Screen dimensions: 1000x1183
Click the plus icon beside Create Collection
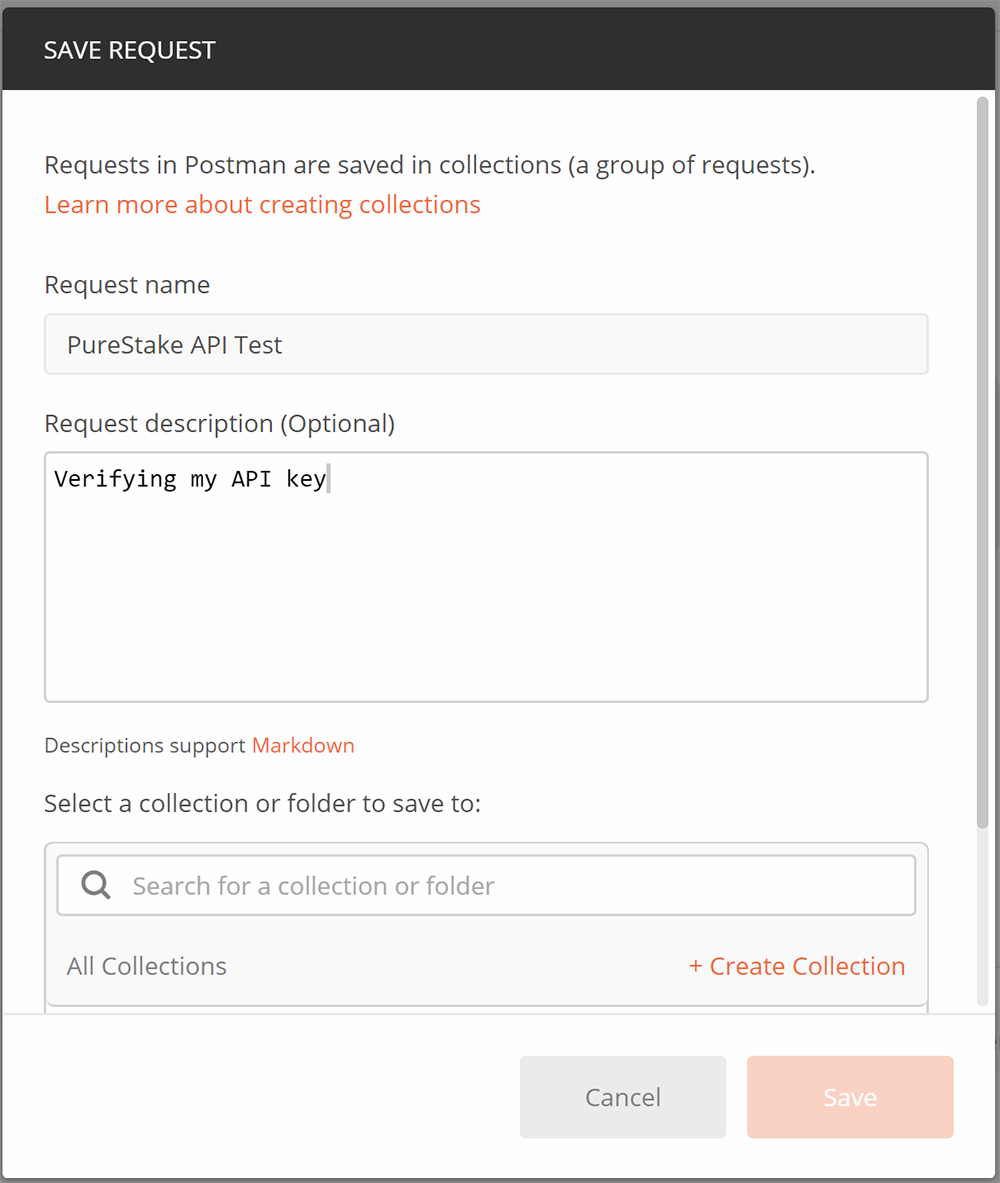tap(694, 966)
